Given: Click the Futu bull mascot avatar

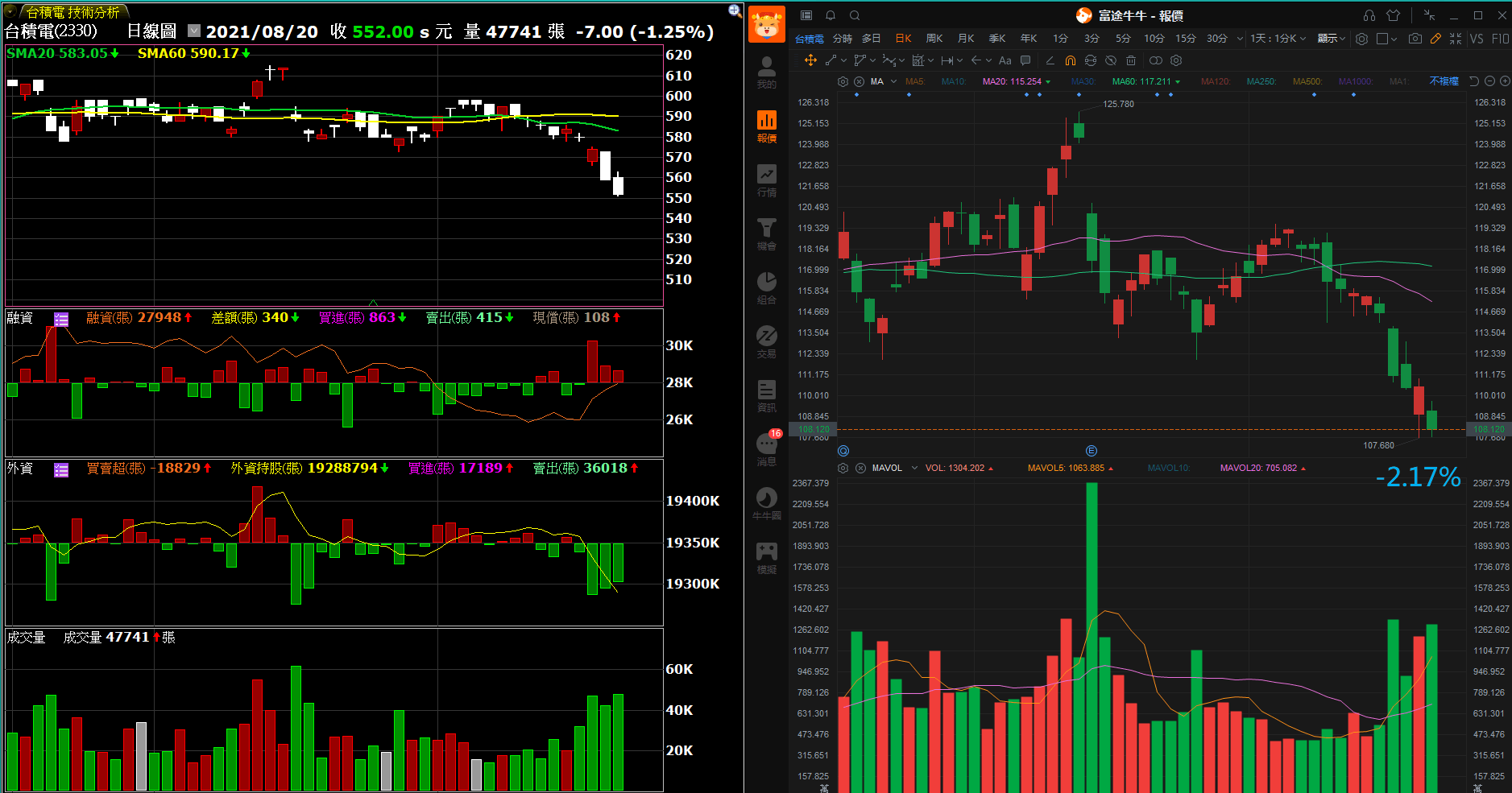Looking at the screenshot, I should point(767,24).
